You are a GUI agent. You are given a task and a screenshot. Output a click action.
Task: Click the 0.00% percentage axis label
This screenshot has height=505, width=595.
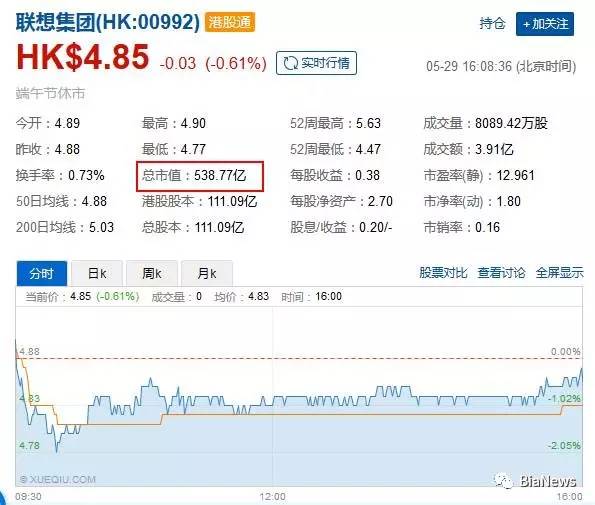click(566, 351)
